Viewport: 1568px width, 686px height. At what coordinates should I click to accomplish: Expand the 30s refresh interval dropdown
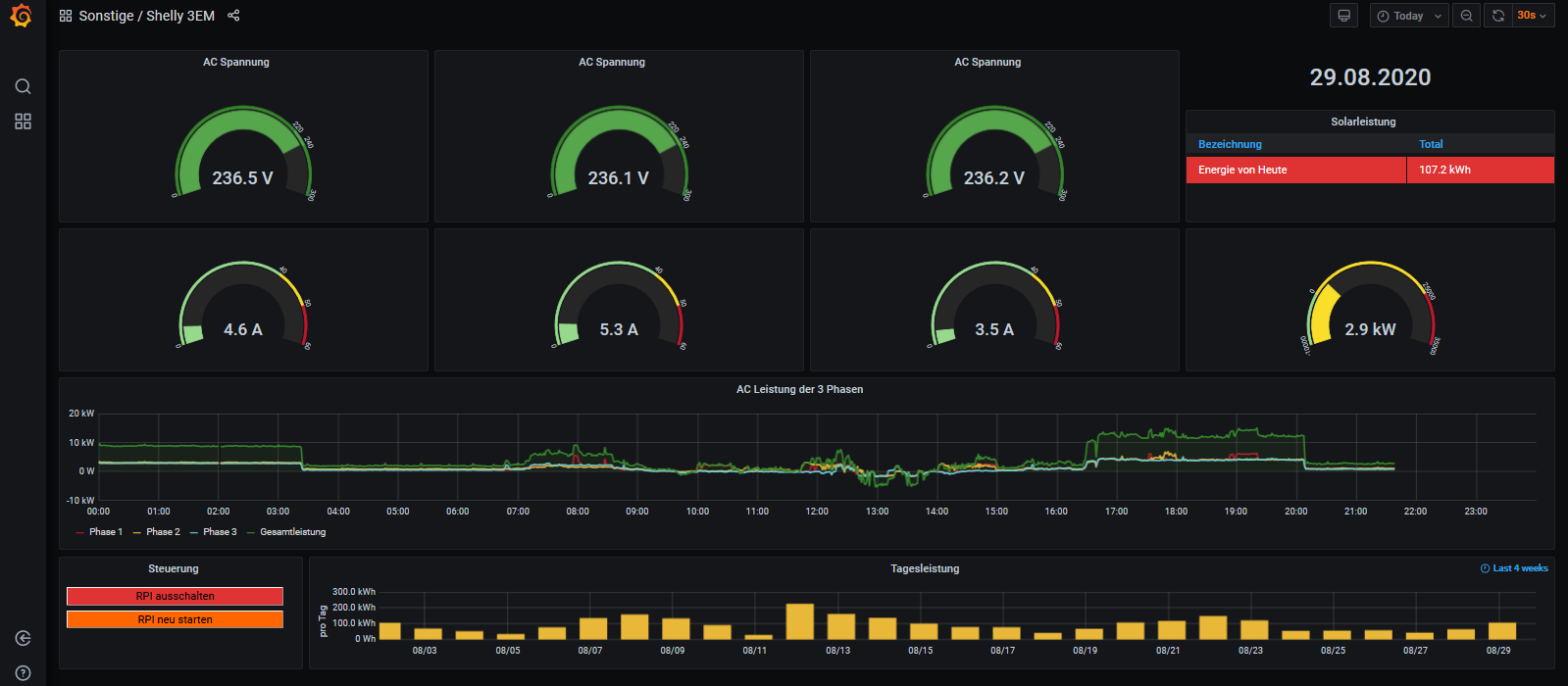coord(1532,16)
